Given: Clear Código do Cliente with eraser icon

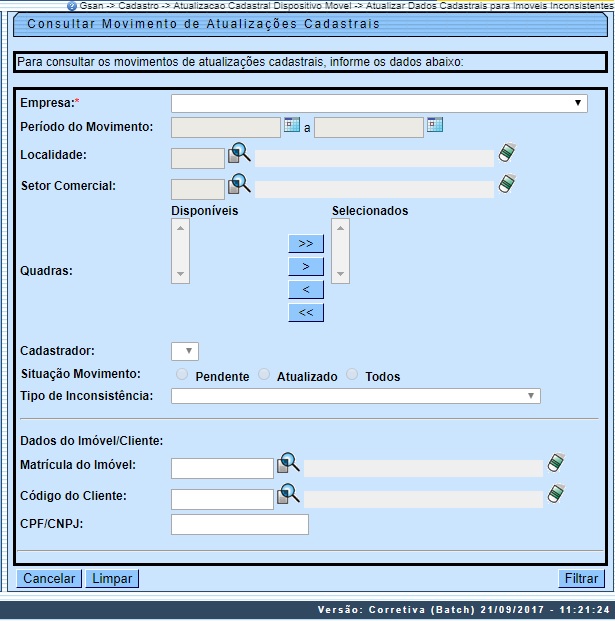Looking at the screenshot, I should tap(557, 494).
